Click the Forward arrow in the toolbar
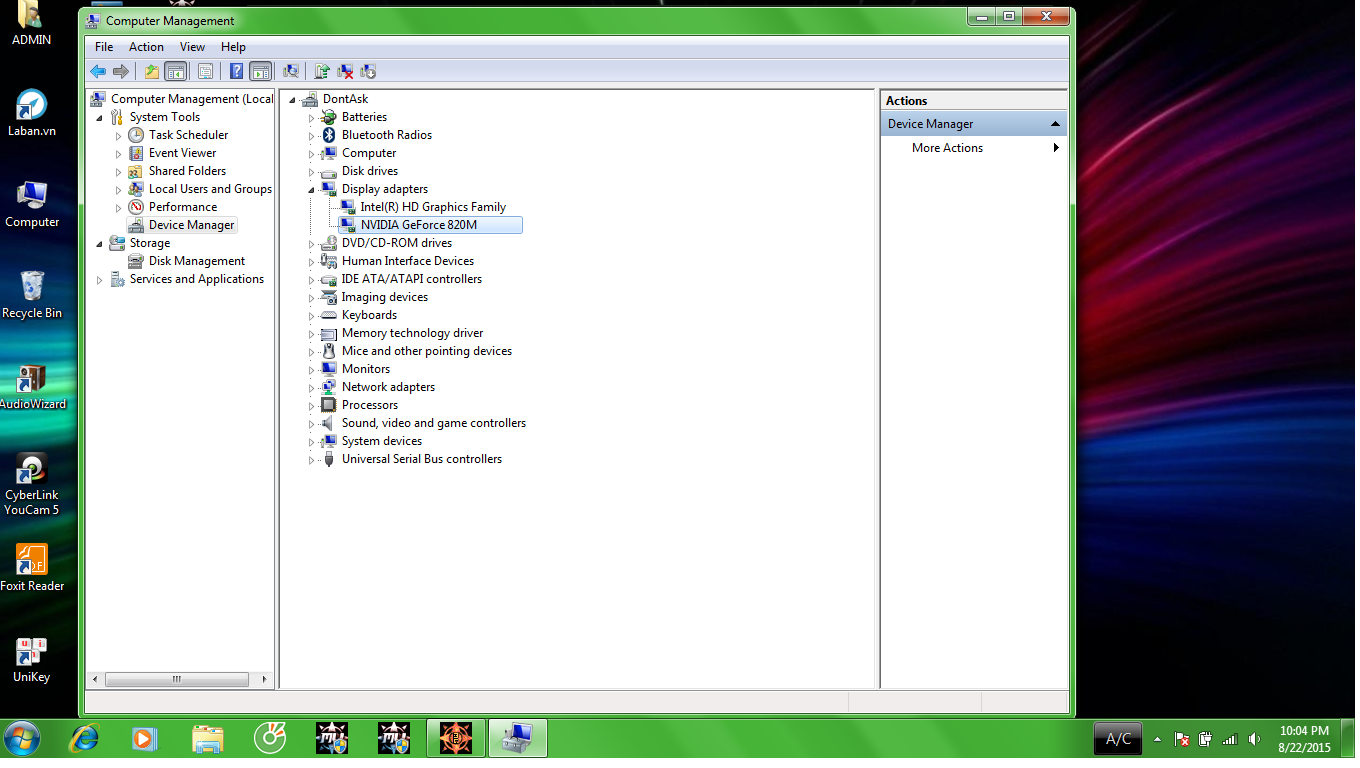 tap(121, 71)
